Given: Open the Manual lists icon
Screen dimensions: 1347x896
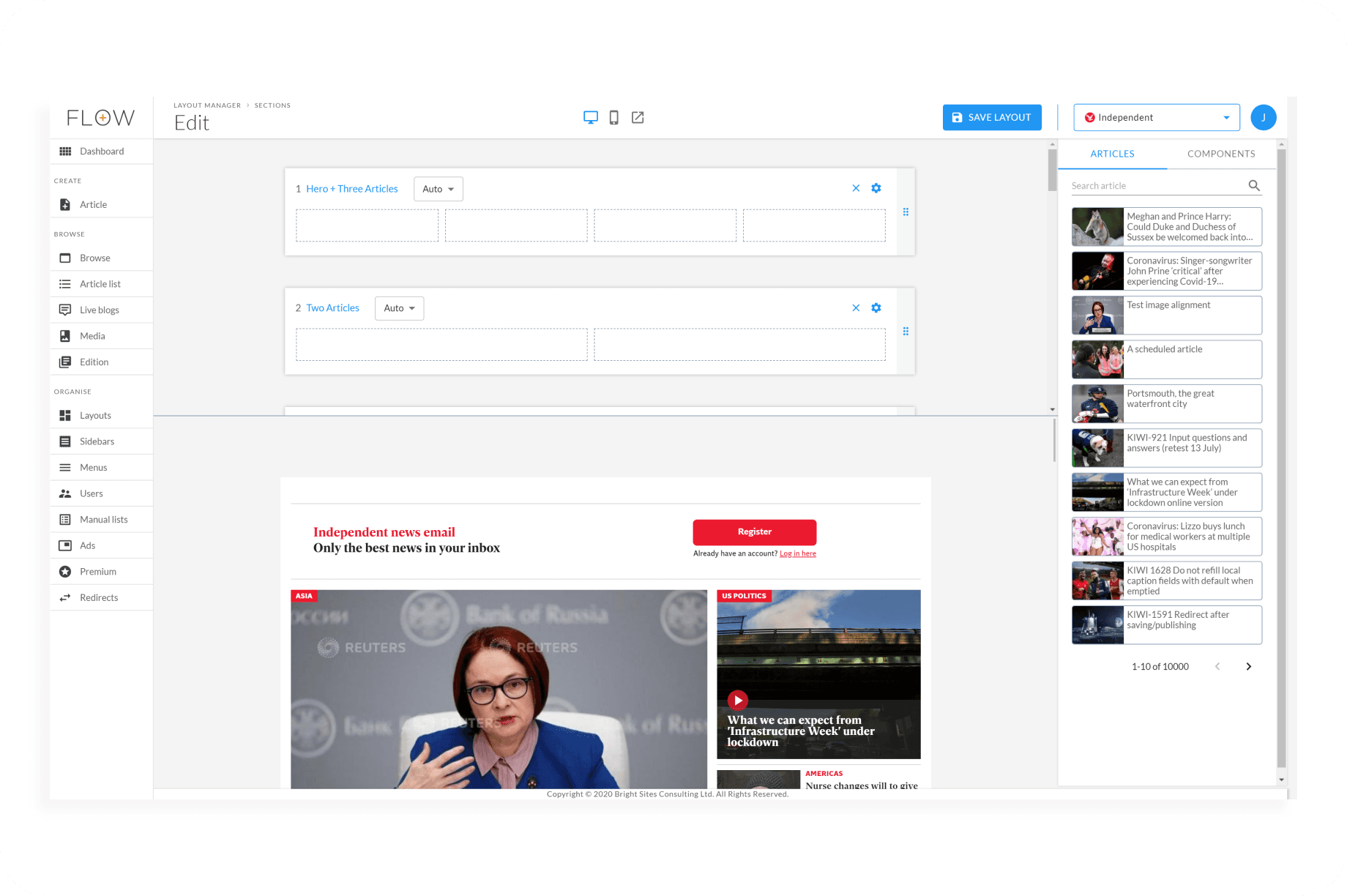Looking at the screenshot, I should 65,520.
